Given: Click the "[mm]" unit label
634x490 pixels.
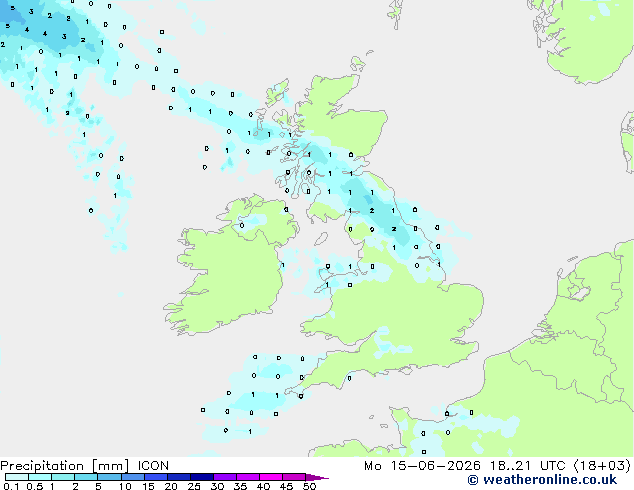Looking at the screenshot, I should point(110,466).
